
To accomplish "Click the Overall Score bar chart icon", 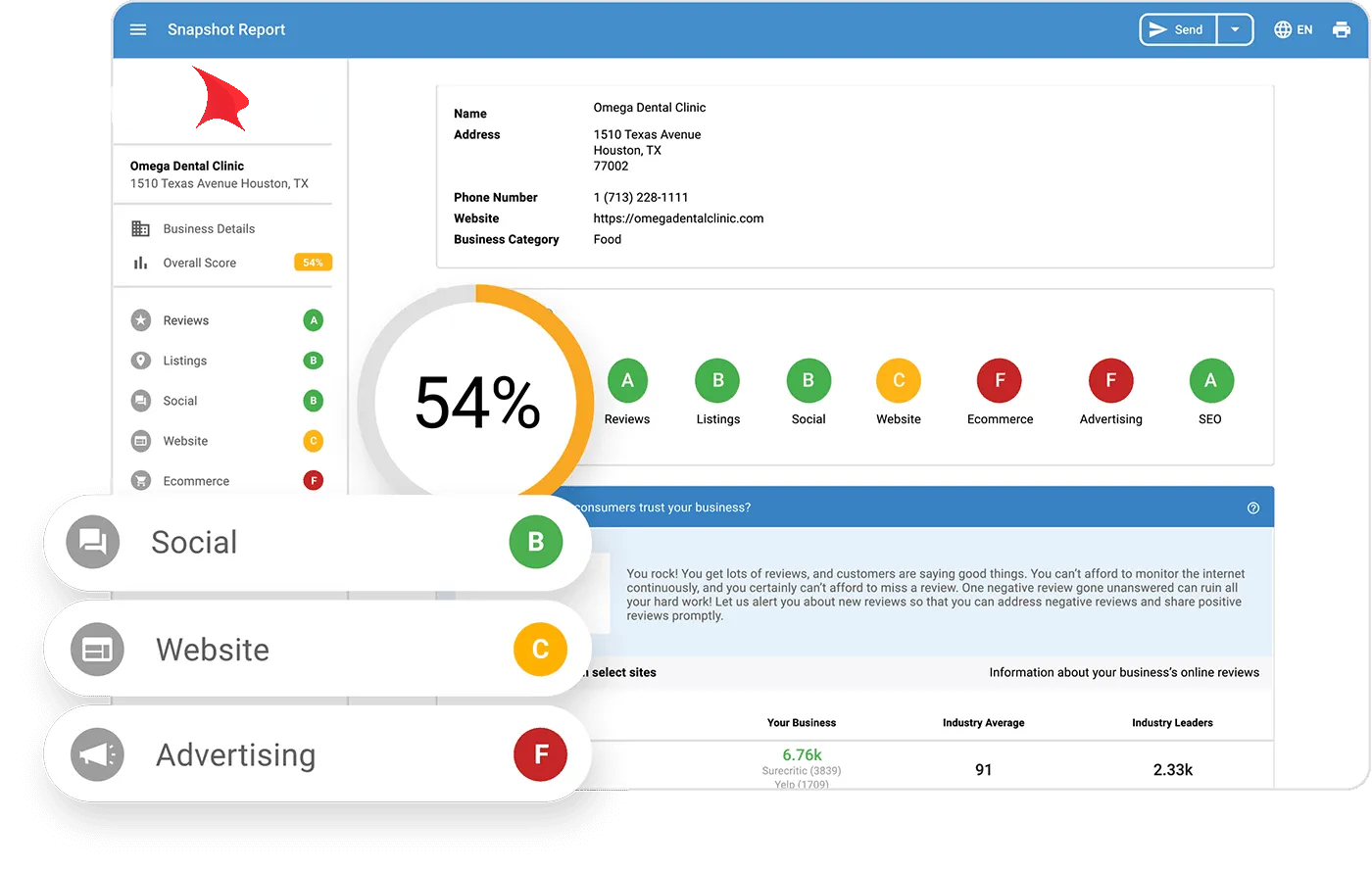I will (139, 263).
